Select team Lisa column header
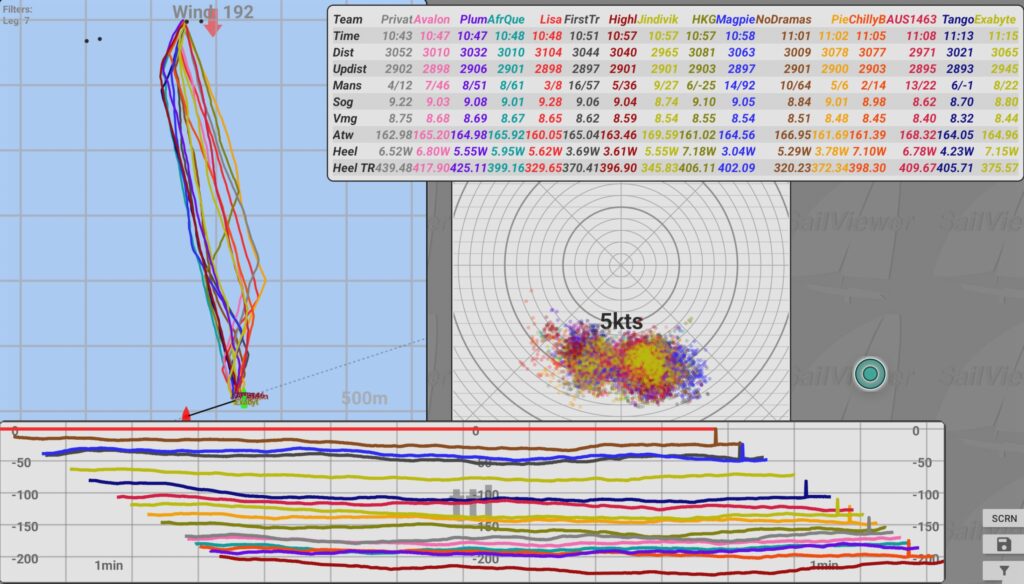This screenshot has width=1024, height=584. point(551,20)
